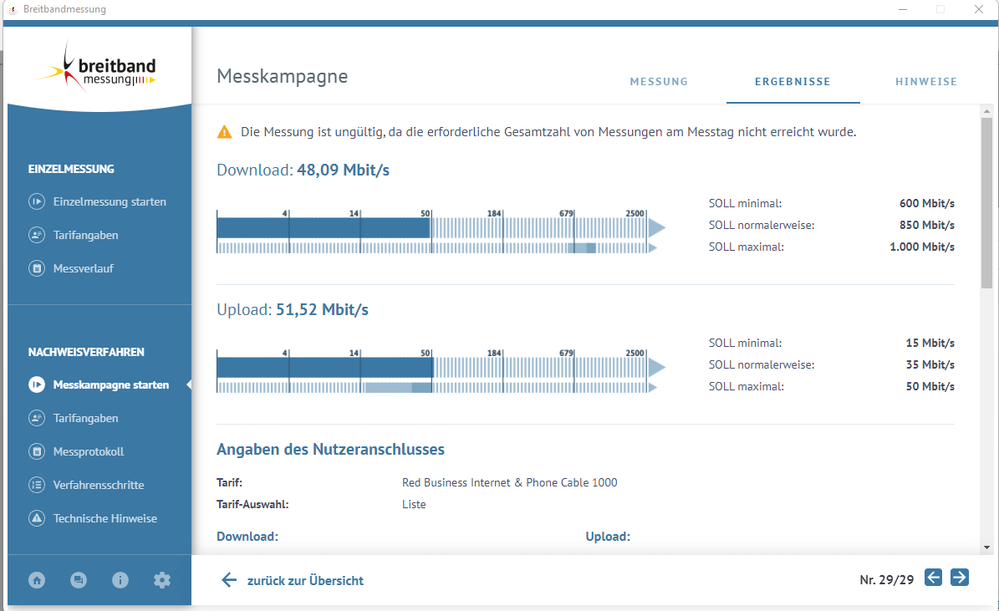The height and width of the screenshot is (611, 999).
Task: Click the orange warning triangle icon
Action: (x=224, y=132)
